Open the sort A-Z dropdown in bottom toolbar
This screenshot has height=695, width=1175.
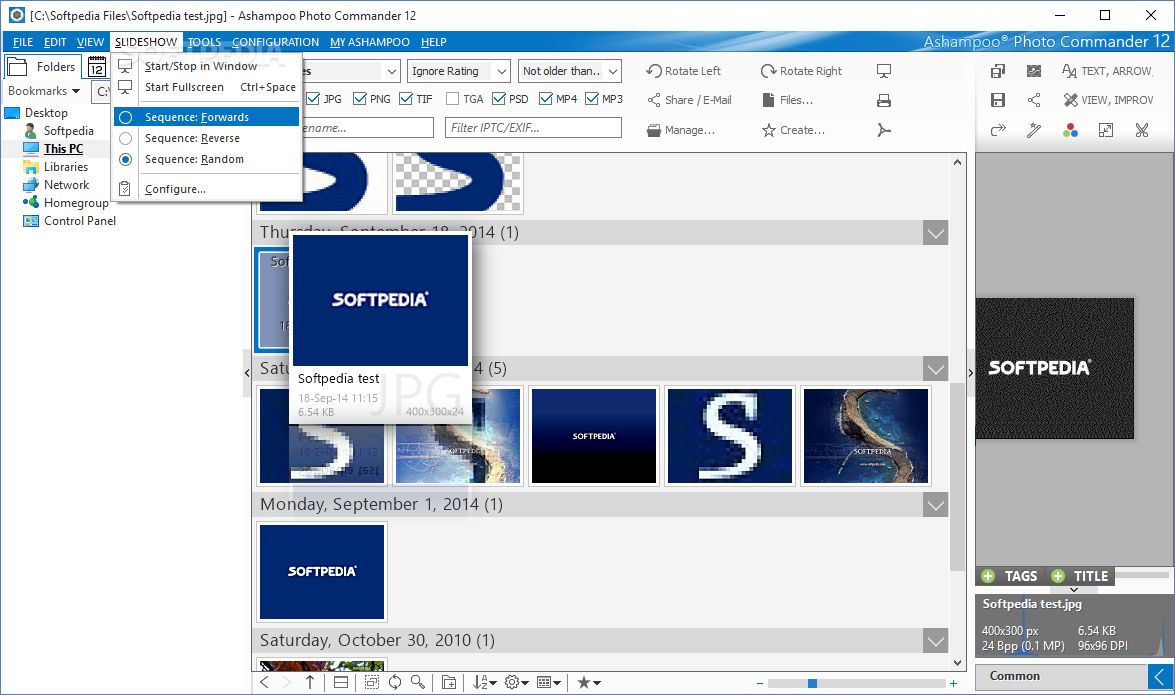pyautogui.click(x=484, y=682)
